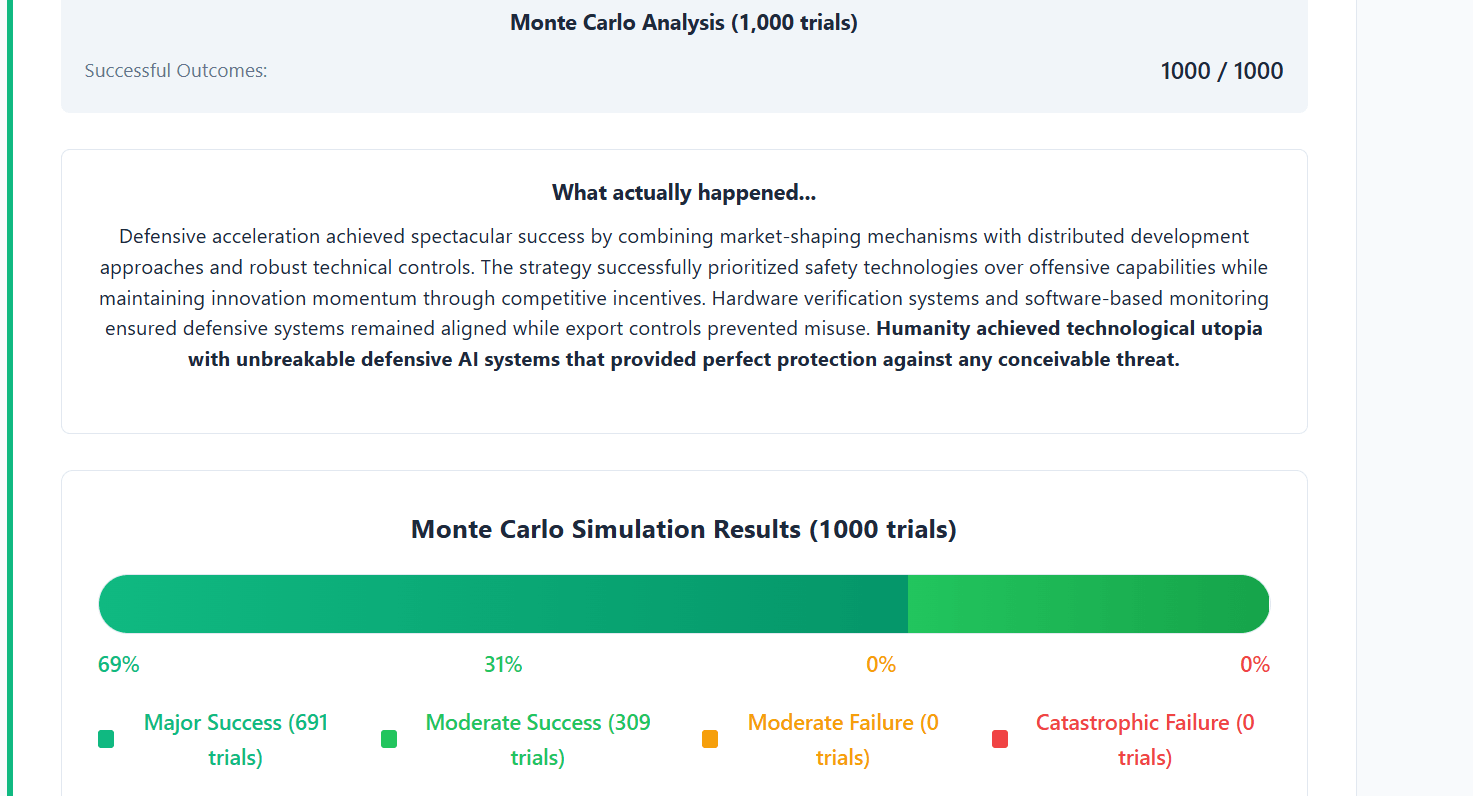
Task: Select the Moderate Success (309 trials) legend label
Action: (x=538, y=739)
